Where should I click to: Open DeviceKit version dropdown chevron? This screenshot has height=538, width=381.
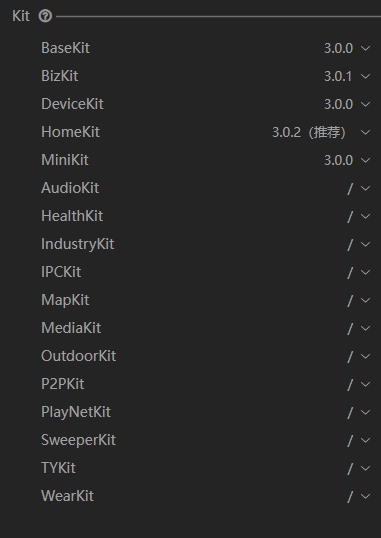click(366, 104)
